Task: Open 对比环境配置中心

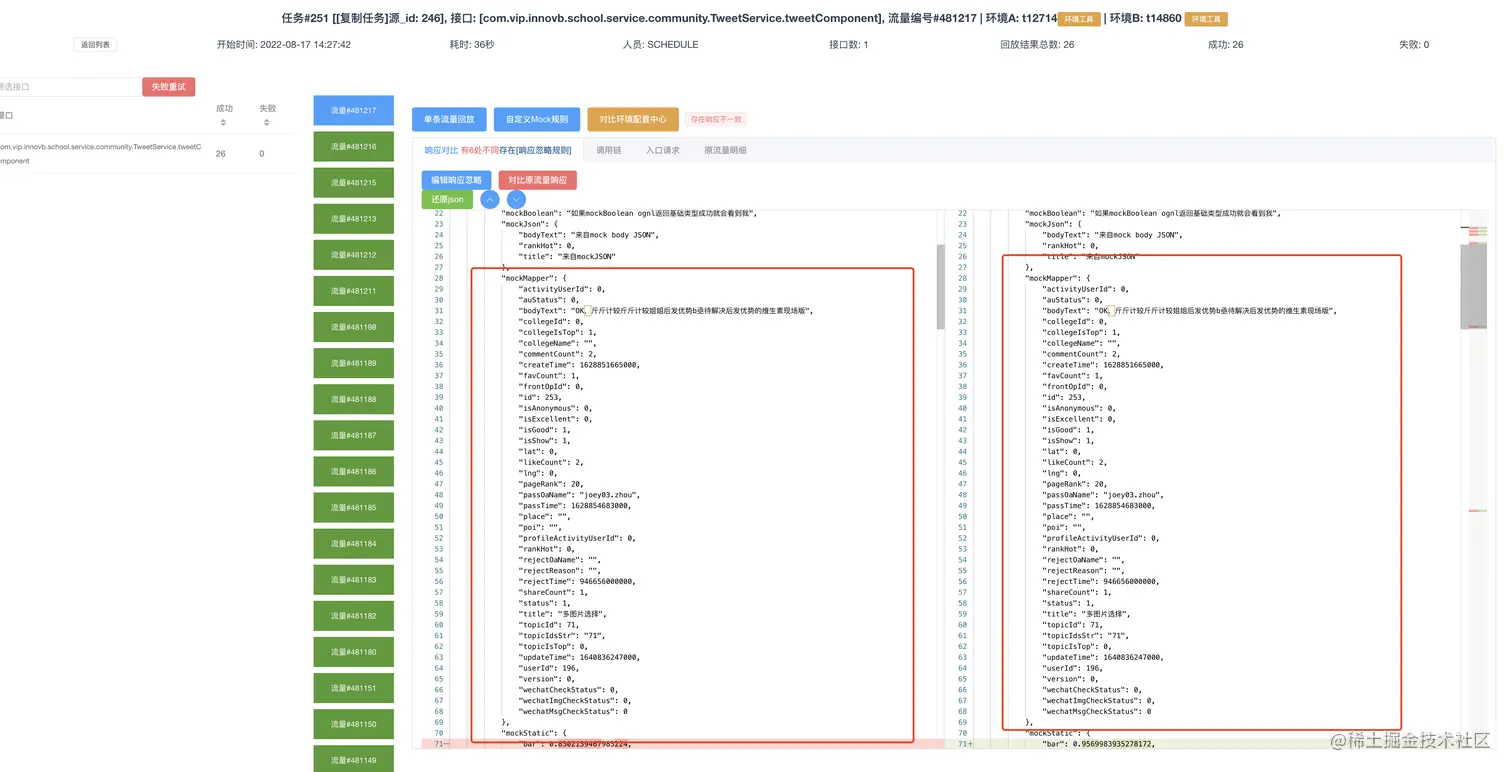Action: (633, 119)
